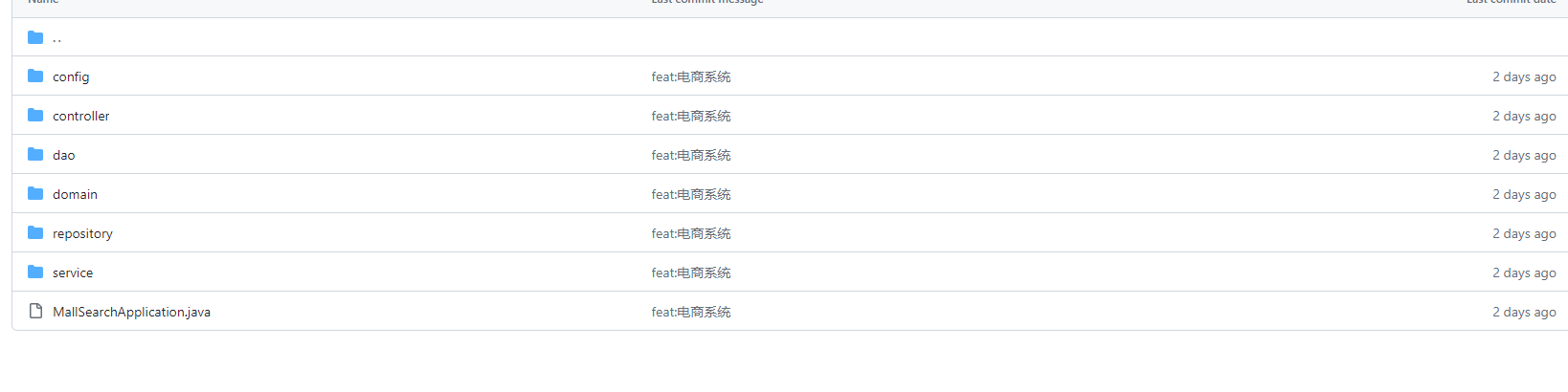Screen dimensions: 1568x392
Task: Open the commit message of MallSearchApplication.java
Action: [690, 312]
